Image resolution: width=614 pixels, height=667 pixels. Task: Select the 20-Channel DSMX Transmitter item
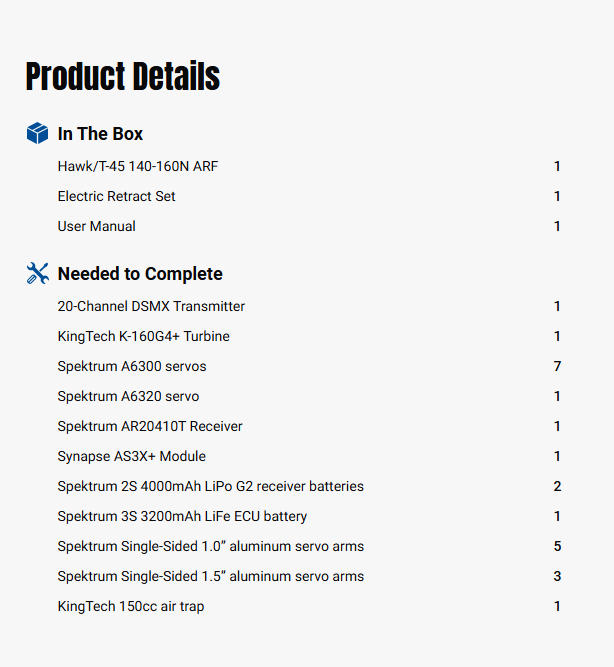coord(151,306)
